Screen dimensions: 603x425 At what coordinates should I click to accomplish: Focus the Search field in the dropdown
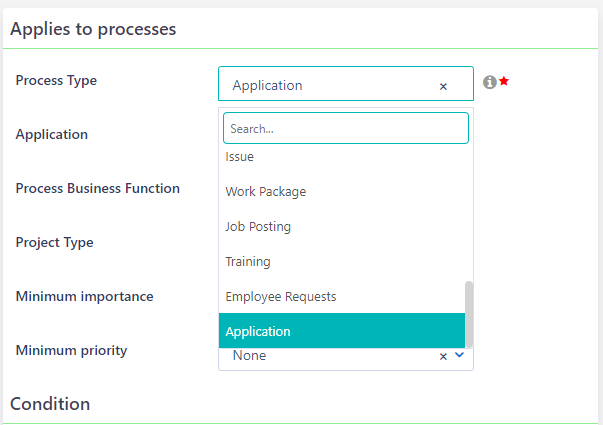click(x=345, y=129)
